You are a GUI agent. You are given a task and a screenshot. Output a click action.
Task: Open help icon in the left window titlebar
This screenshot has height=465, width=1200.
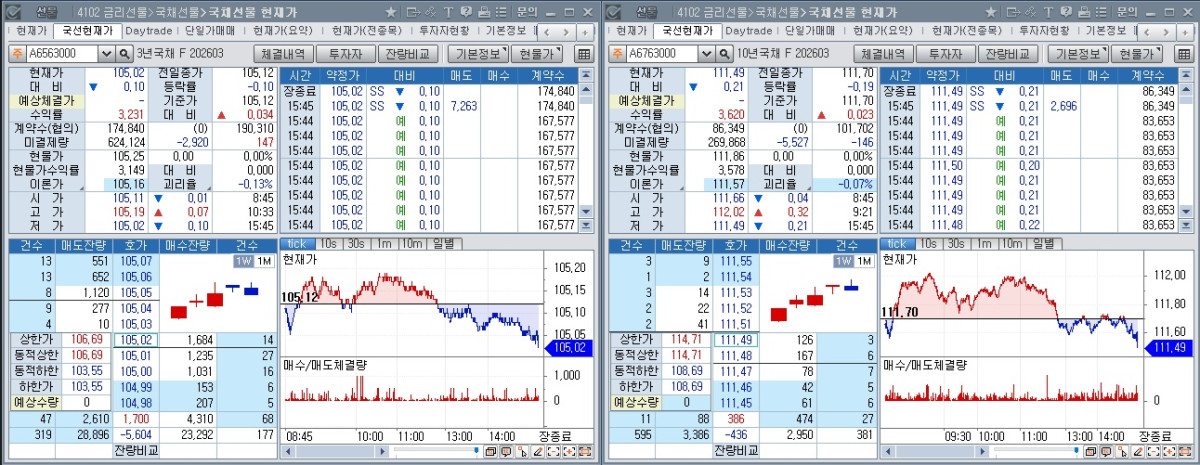(466, 11)
